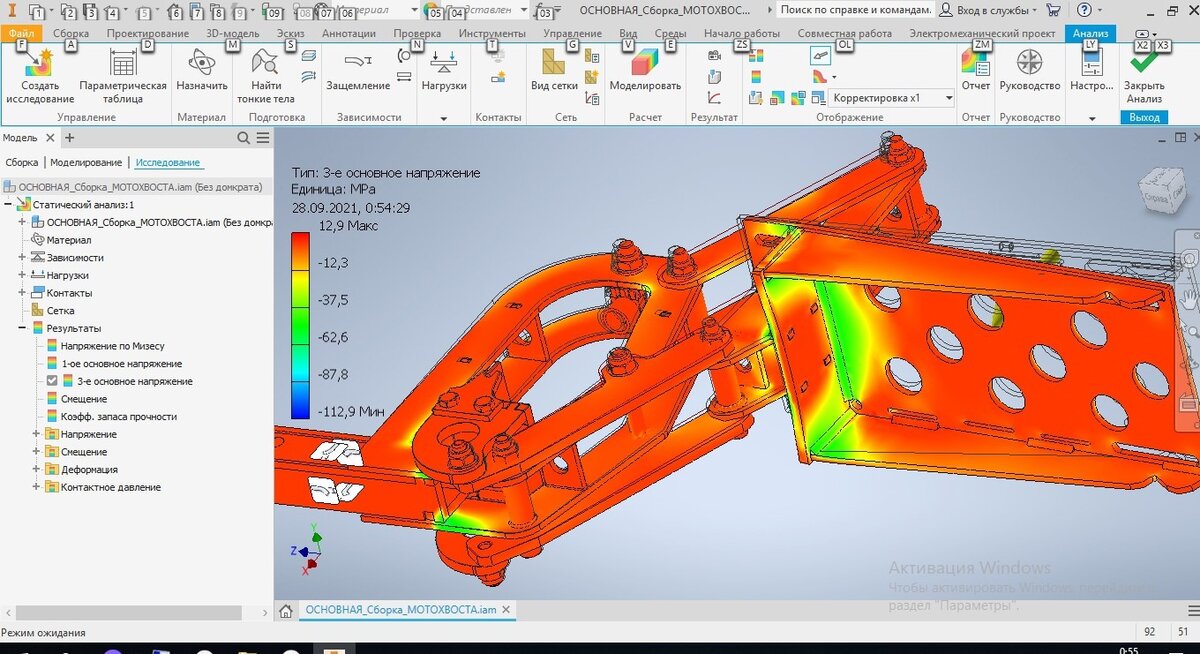Toggle the color bar display icon

pos(755,77)
